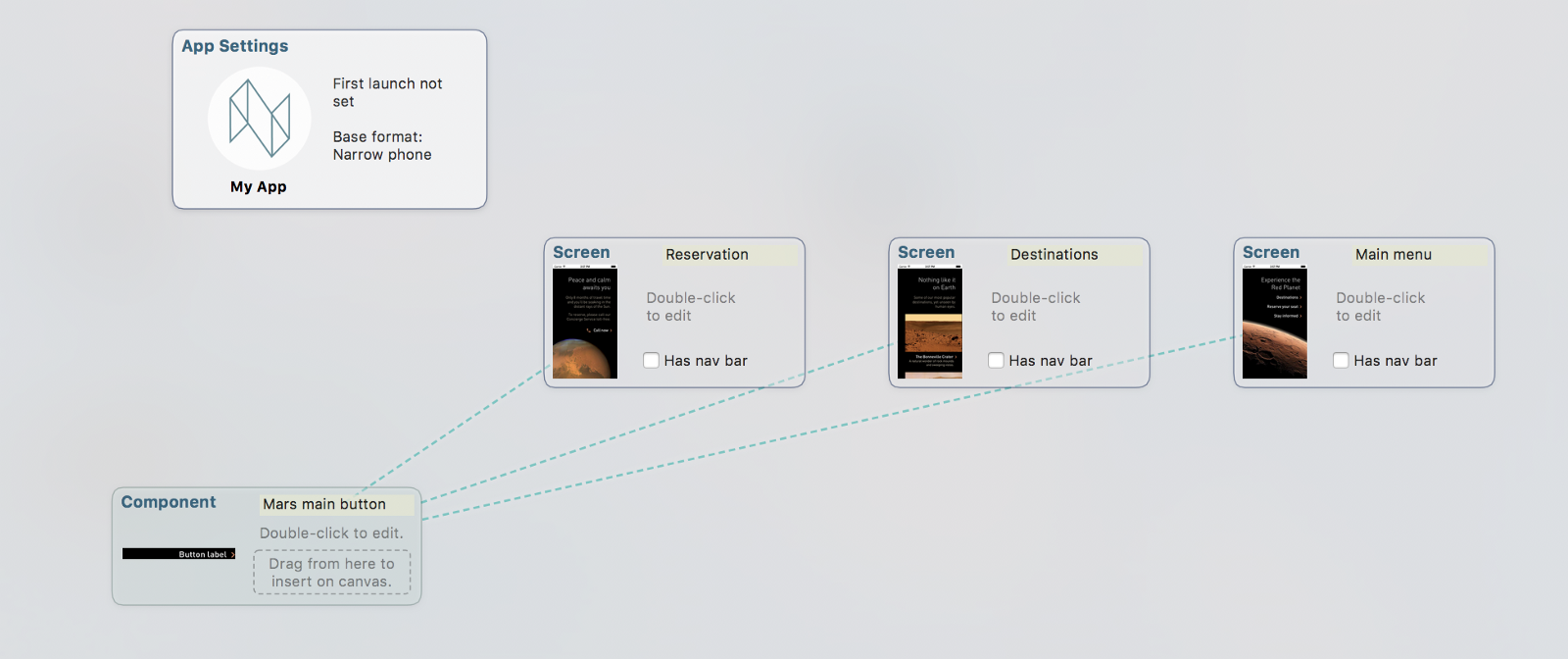Click the black Button label component preview
1568x659 pixels.
[x=179, y=554]
